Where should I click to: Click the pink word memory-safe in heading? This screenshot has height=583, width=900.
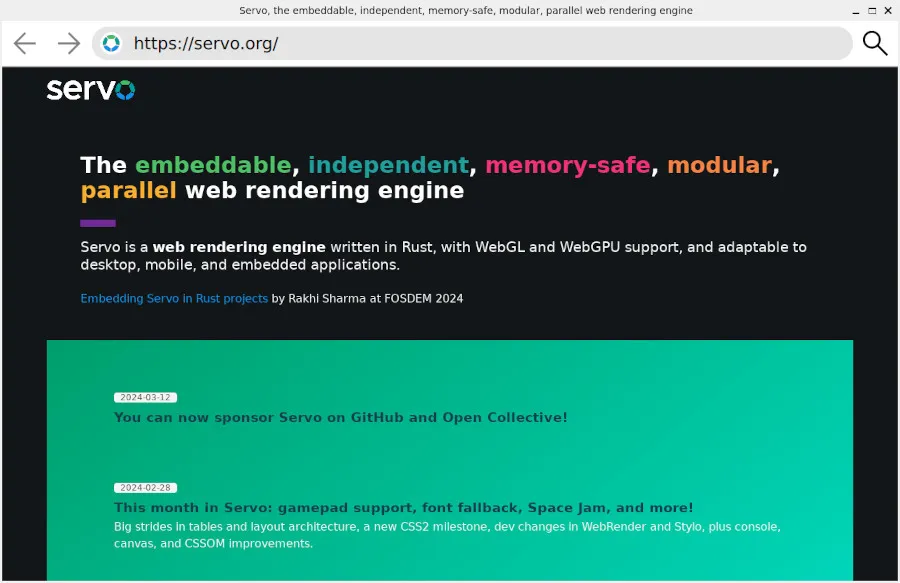pyautogui.click(x=567, y=165)
